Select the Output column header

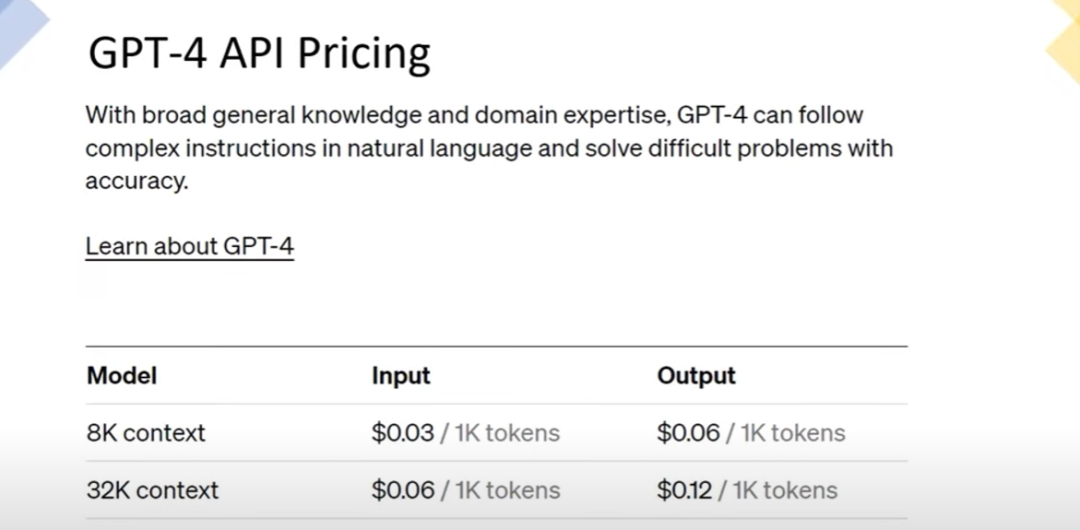click(x=696, y=376)
